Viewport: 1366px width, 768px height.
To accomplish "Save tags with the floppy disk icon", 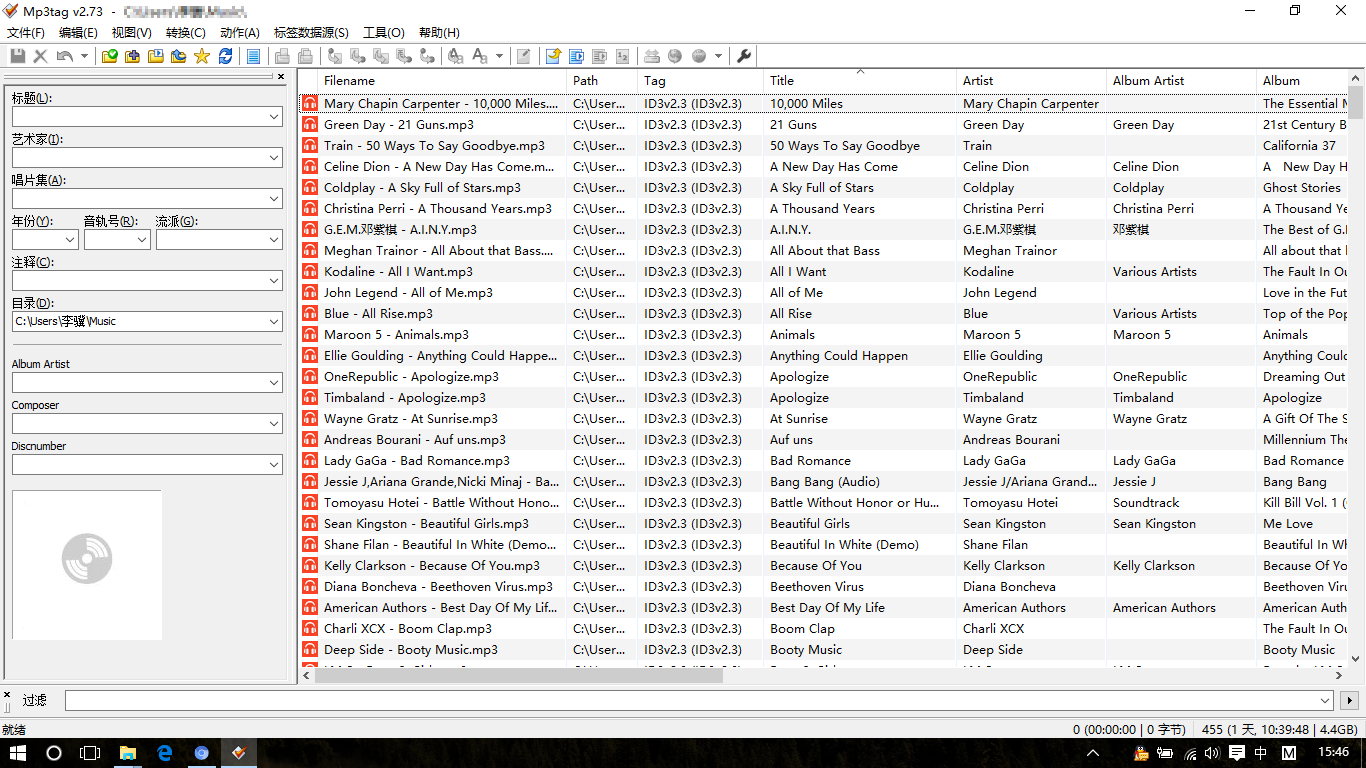I will click(18, 56).
